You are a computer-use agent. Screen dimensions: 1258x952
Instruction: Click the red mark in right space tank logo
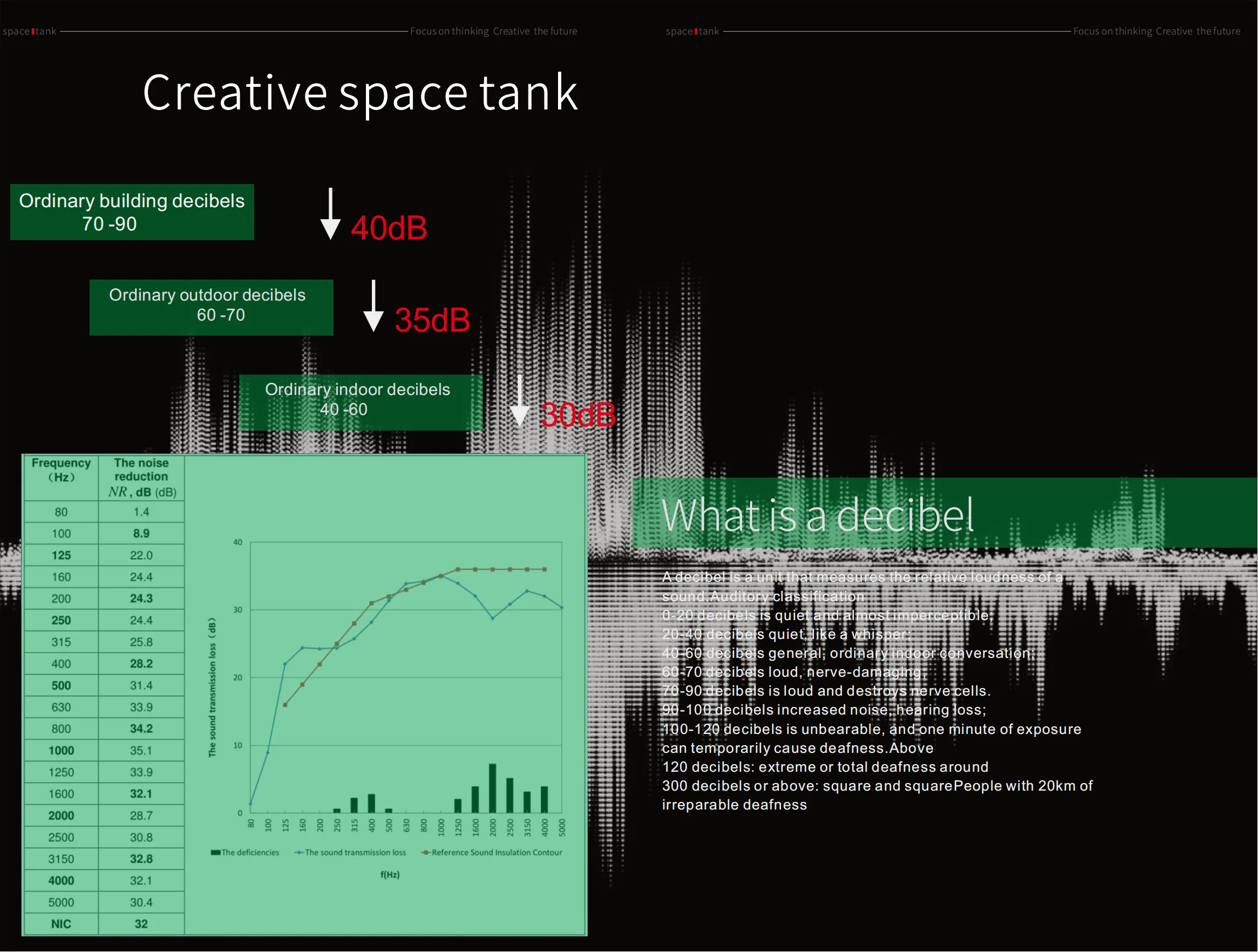click(x=696, y=31)
